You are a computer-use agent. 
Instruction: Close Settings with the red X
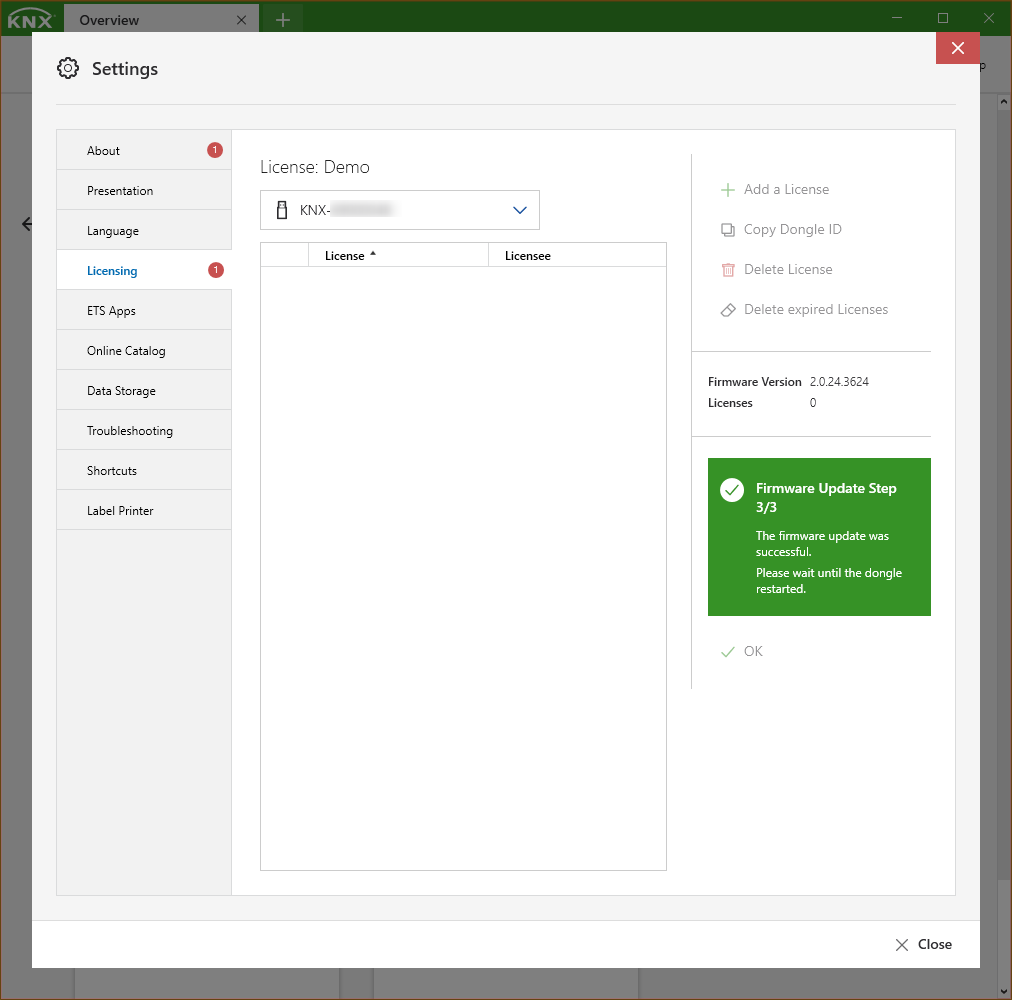pos(958,48)
